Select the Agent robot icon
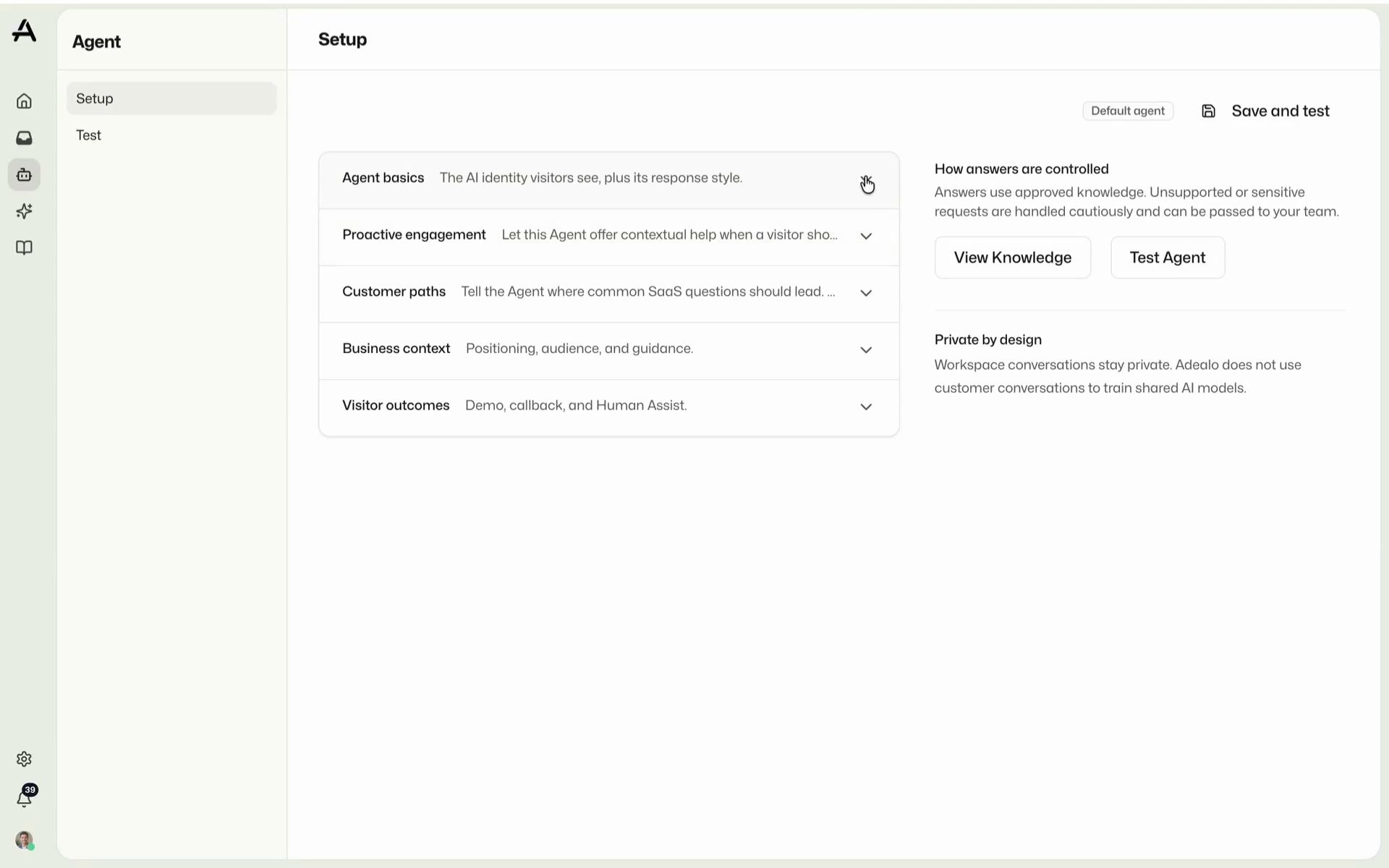The height and width of the screenshot is (868, 1389). pos(24,174)
